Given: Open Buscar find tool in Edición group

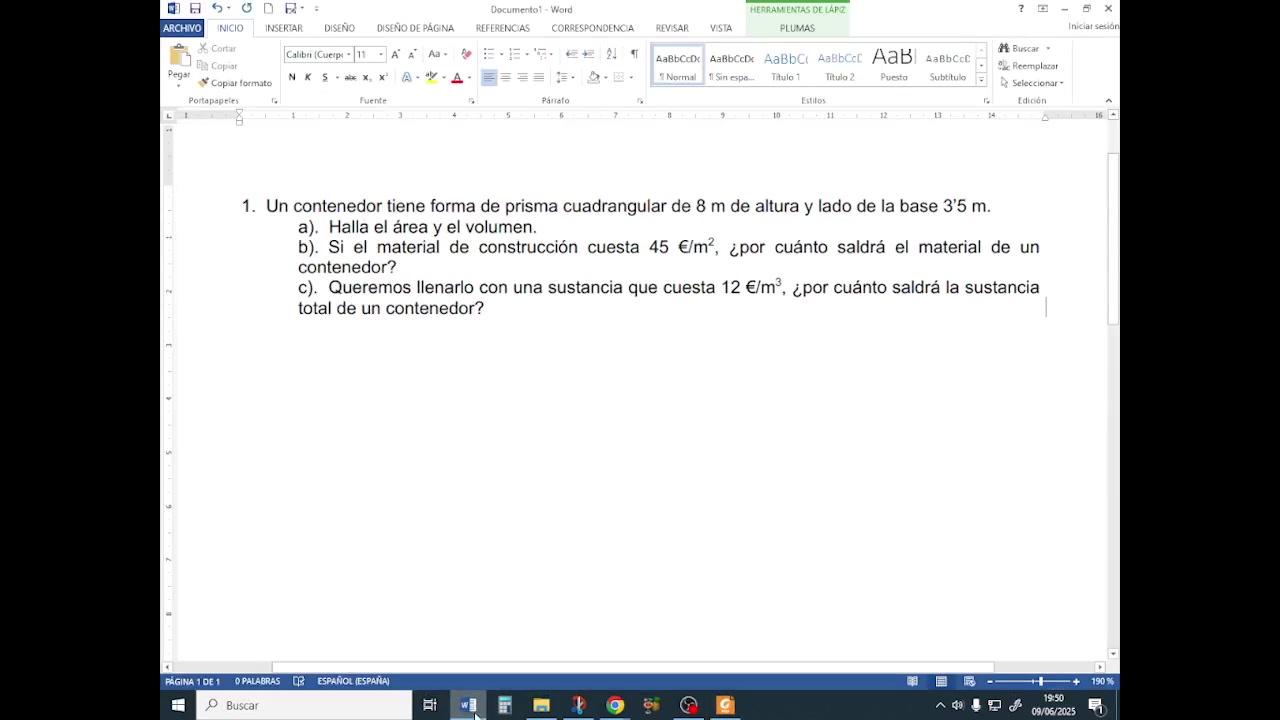Looking at the screenshot, I should pyautogui.click(x=1019, y=48).
